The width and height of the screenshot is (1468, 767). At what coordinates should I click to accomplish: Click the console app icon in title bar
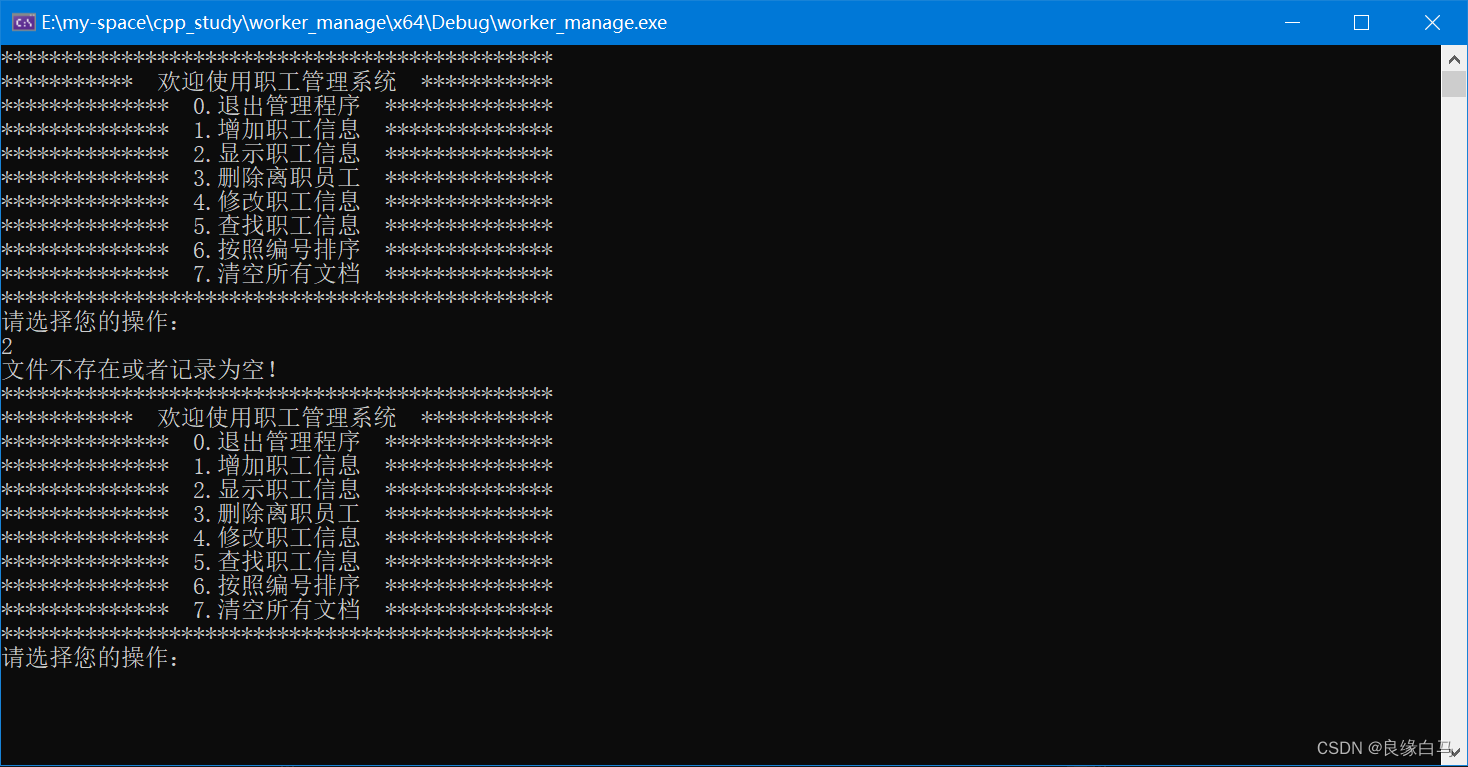pos(24,22)
